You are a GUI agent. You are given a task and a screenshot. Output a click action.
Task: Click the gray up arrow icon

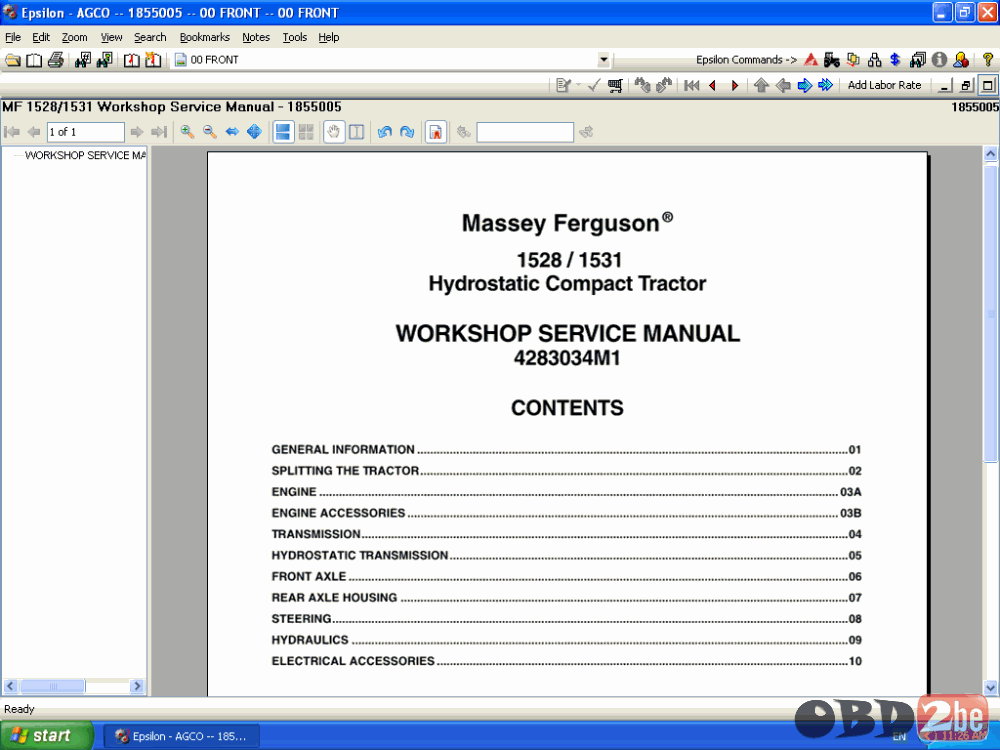pos(761,85)
